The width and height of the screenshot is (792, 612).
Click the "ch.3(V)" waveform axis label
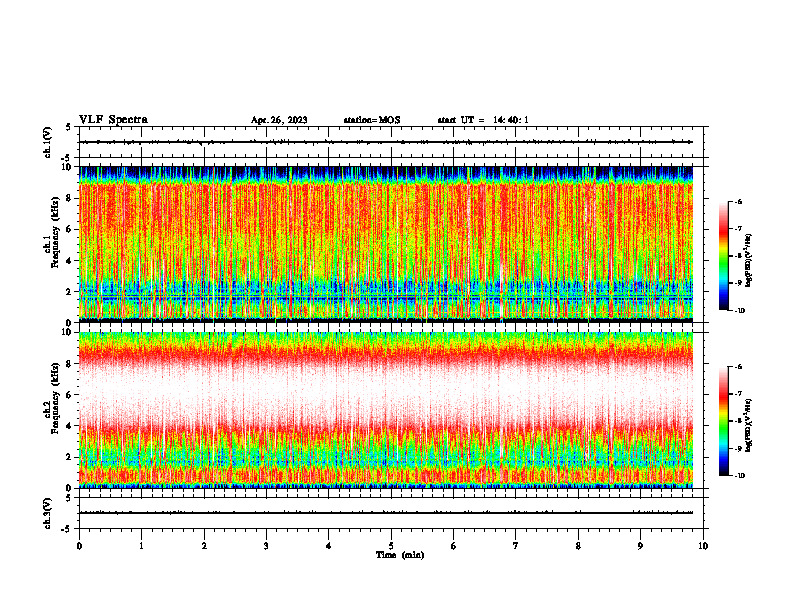click(x=47, y=513)
